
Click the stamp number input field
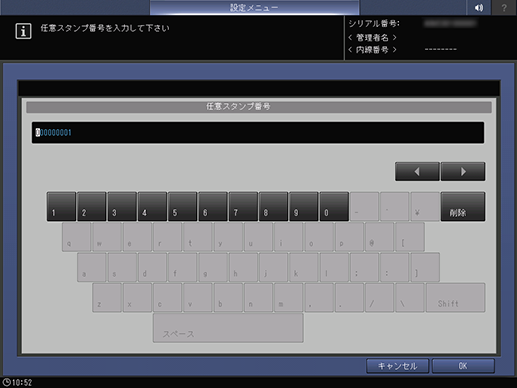tap(258, 133)
